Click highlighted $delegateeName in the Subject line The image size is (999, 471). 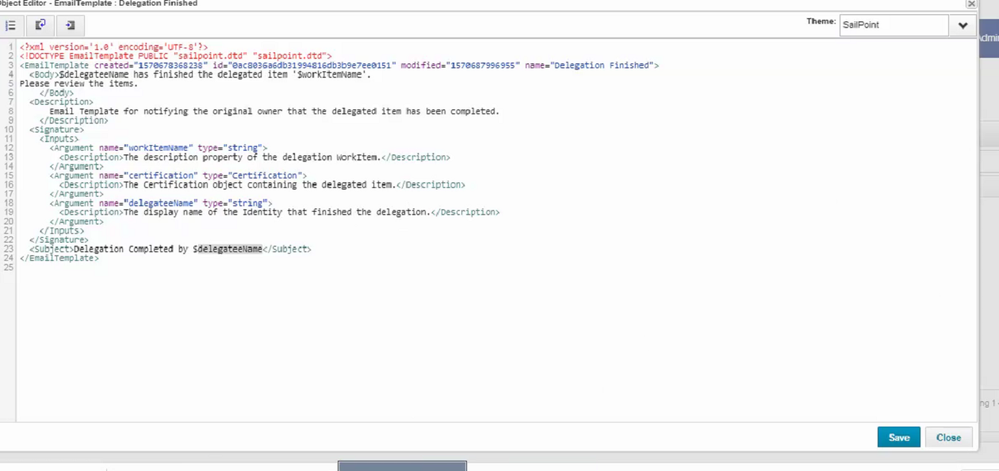(x=229, y=249)
